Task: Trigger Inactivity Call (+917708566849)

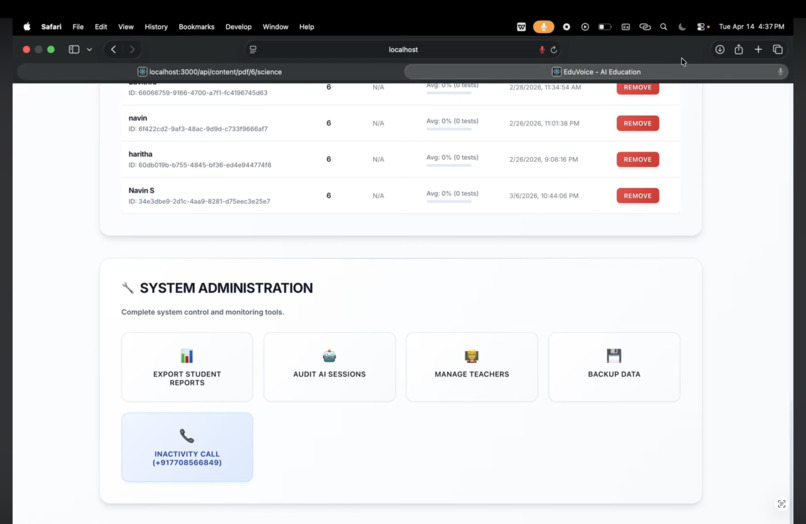Action: point(187,447)
